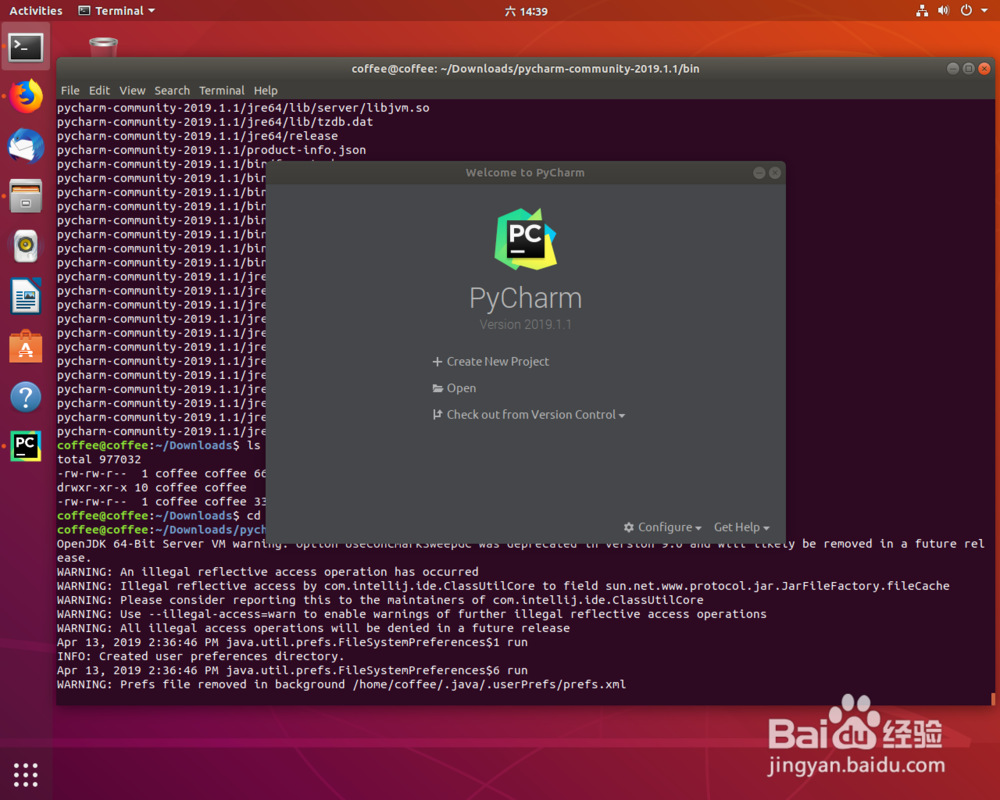The height and width of the screenshot is (800, 1000).
Task: Open the Terminal app menu in top bar
Action: click(117, 11)
